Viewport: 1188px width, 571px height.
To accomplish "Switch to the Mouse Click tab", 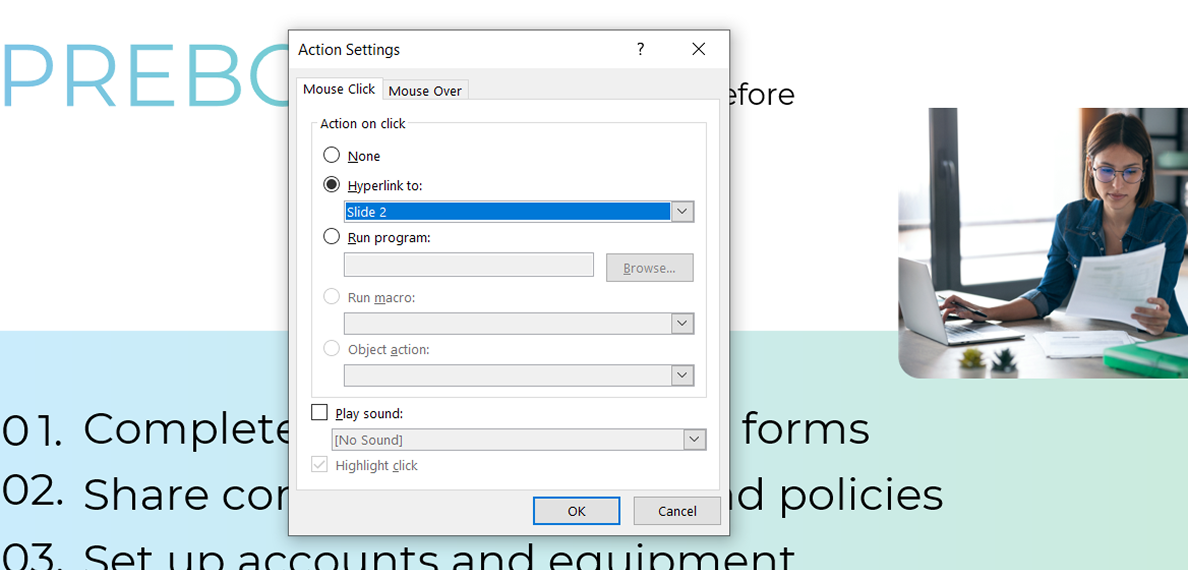I will 339,89.
